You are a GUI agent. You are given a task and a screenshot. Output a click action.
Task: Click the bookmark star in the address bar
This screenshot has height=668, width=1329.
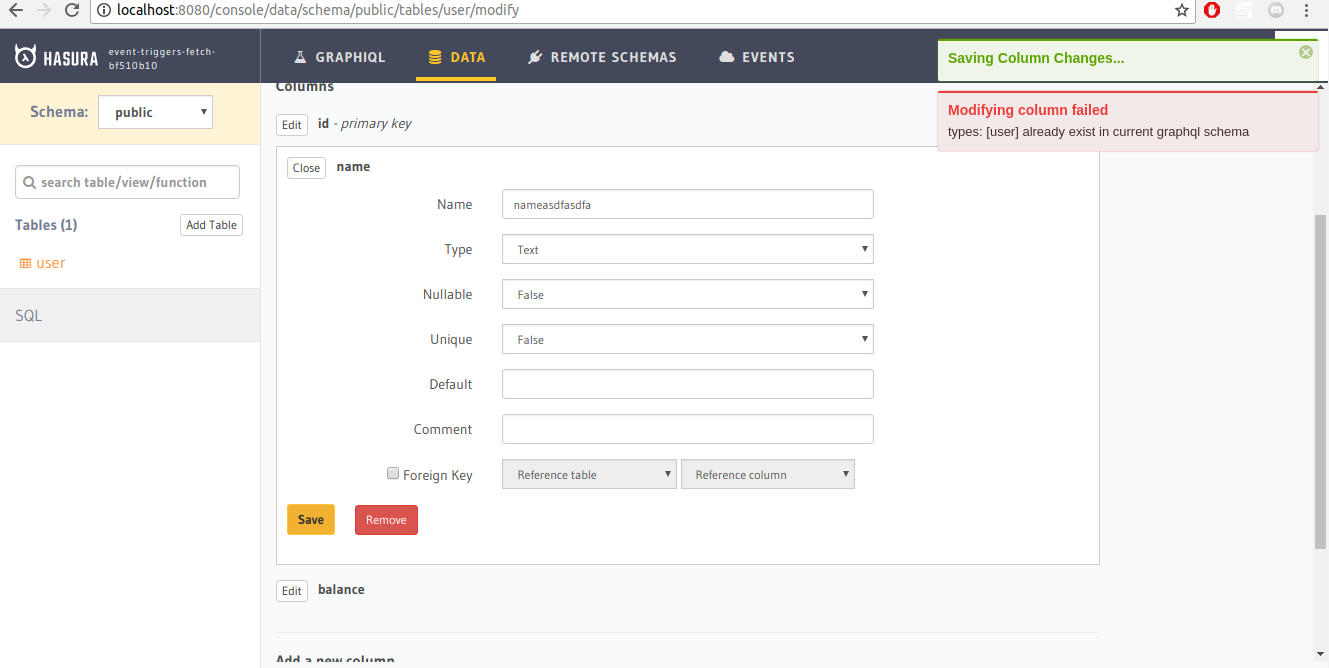1181,10
